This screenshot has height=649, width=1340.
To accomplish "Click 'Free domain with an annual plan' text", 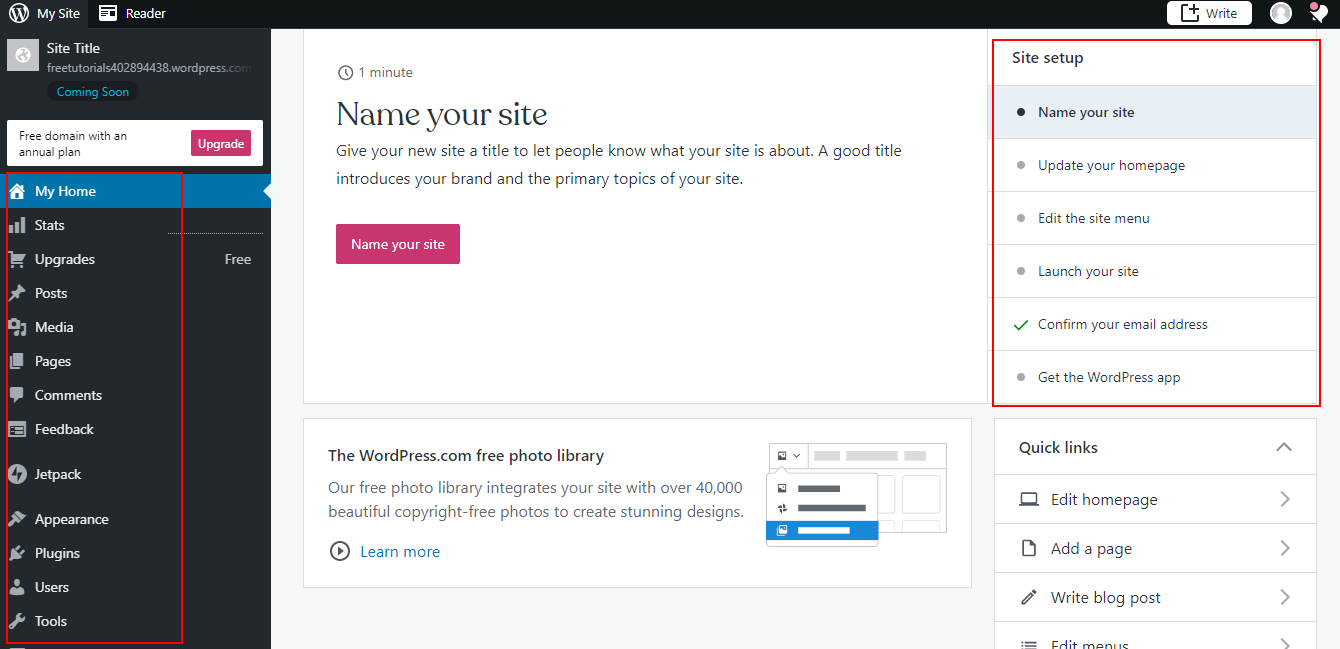I will 73,144.
